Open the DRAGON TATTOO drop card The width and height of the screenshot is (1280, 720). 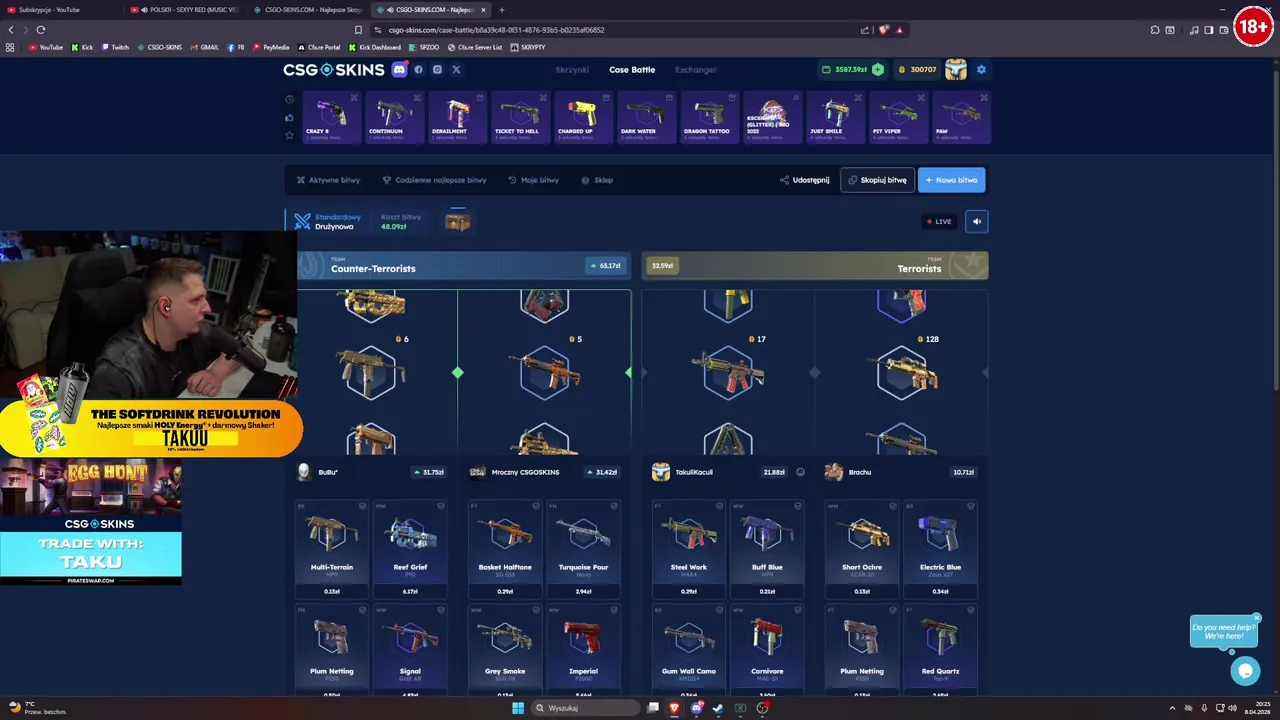point(708,117)
